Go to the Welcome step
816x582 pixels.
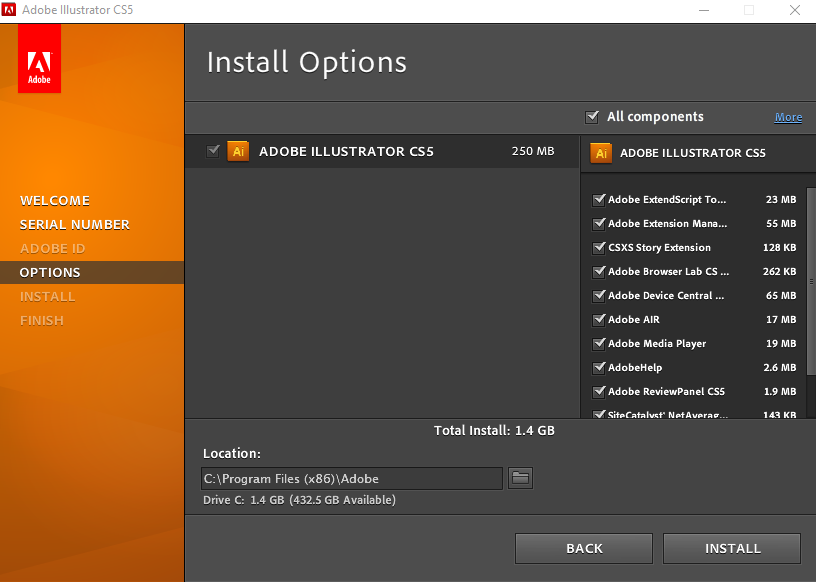click(55, 200)
